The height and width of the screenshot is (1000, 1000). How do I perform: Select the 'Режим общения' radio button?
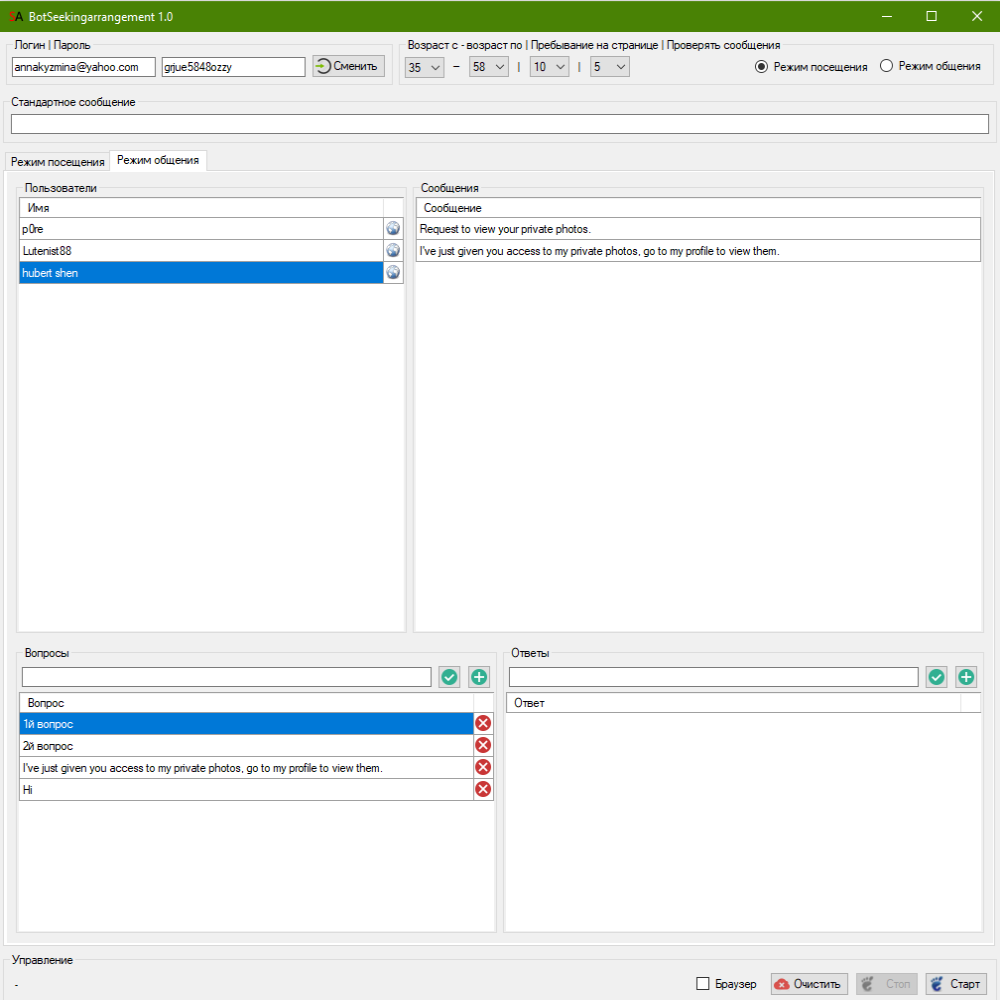click(x=886, y=67)
